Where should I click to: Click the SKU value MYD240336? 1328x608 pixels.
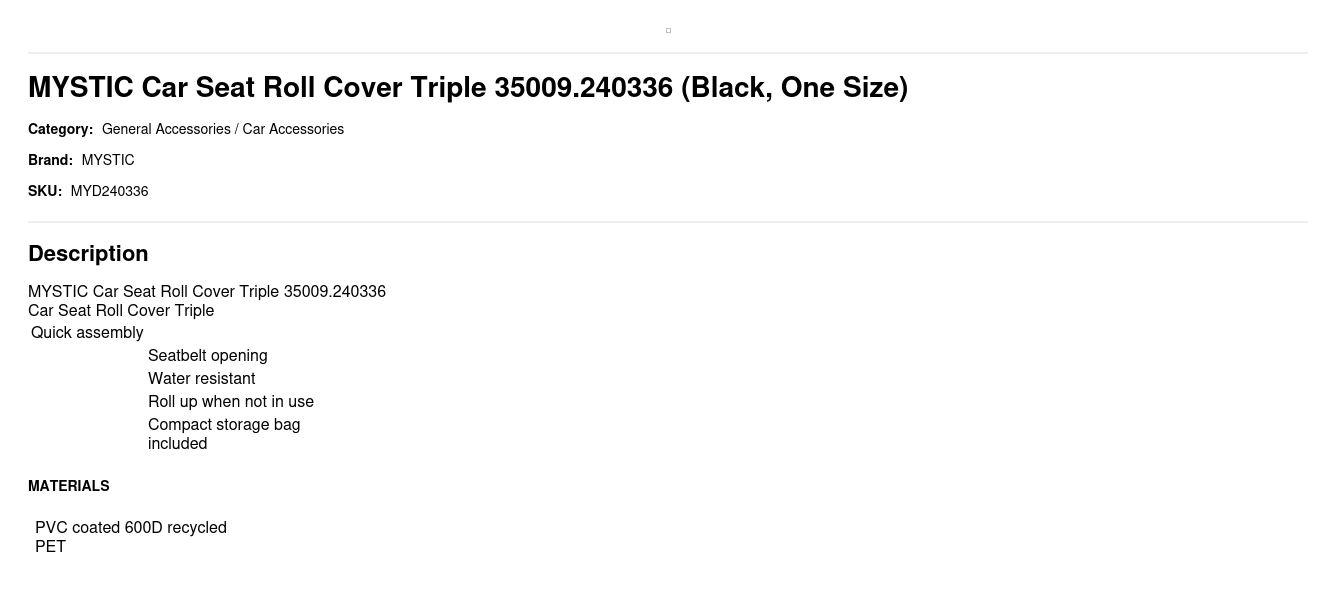tap(109, 191)
